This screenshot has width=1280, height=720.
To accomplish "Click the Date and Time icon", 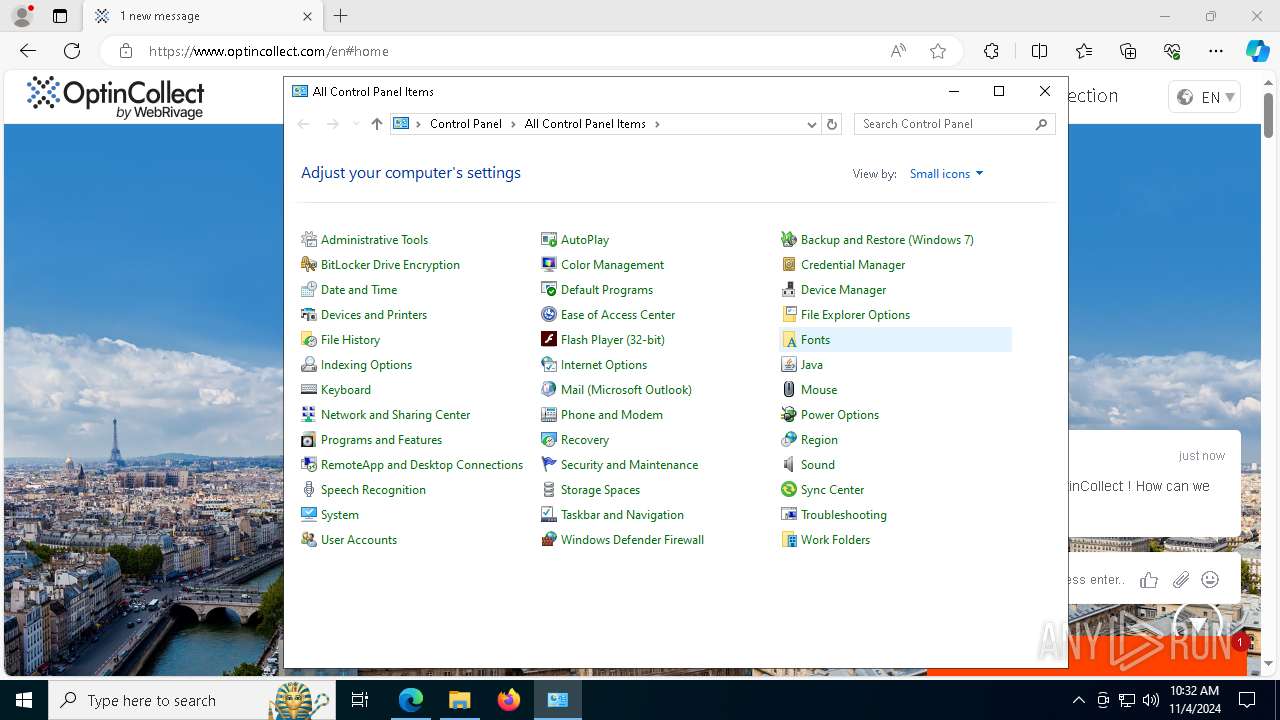I will coord(309,290).
